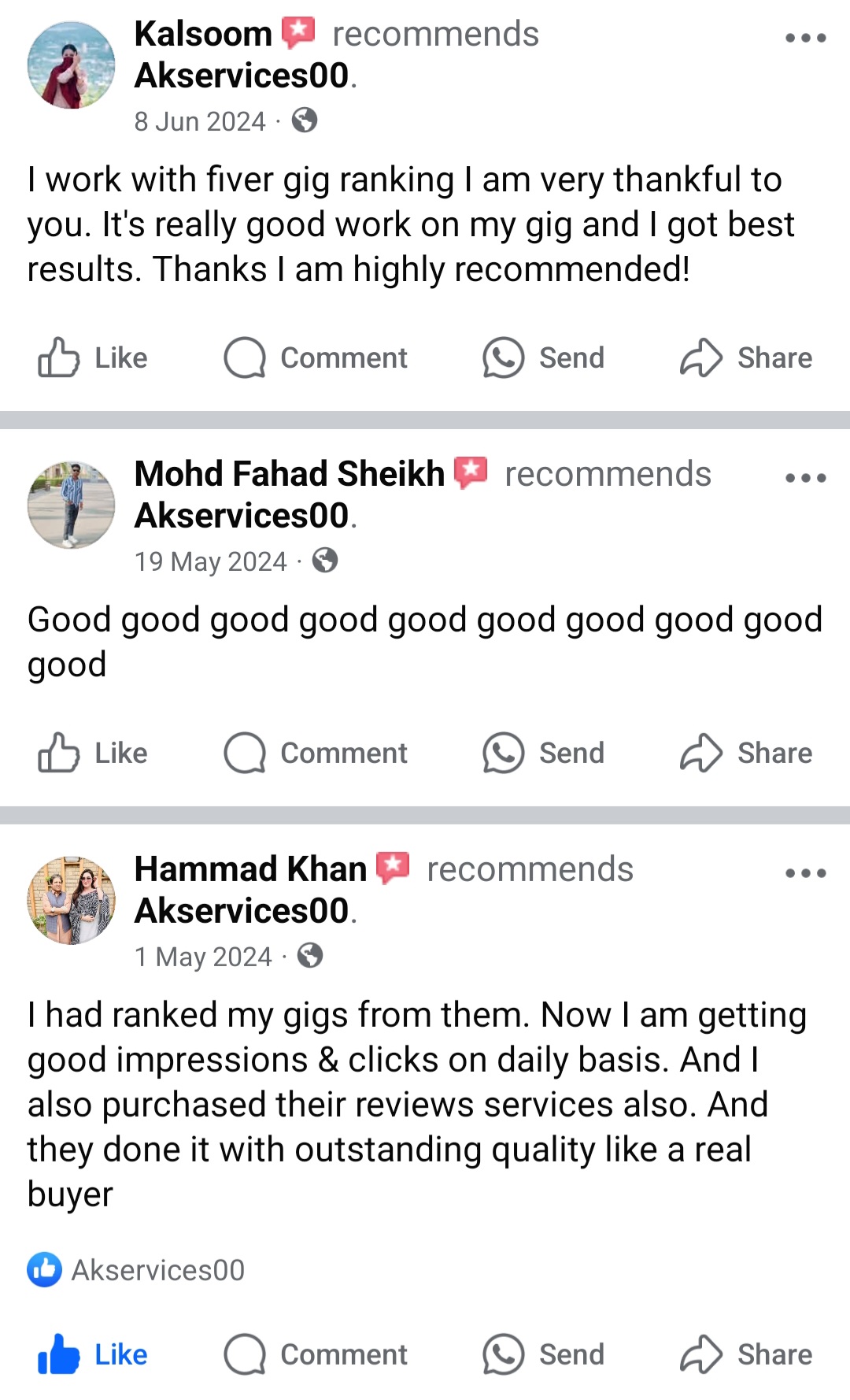This screenshot has height=1400, width=850.
Task: Share Kalsoom's recommendation post
Action: [x=746, y=358]
